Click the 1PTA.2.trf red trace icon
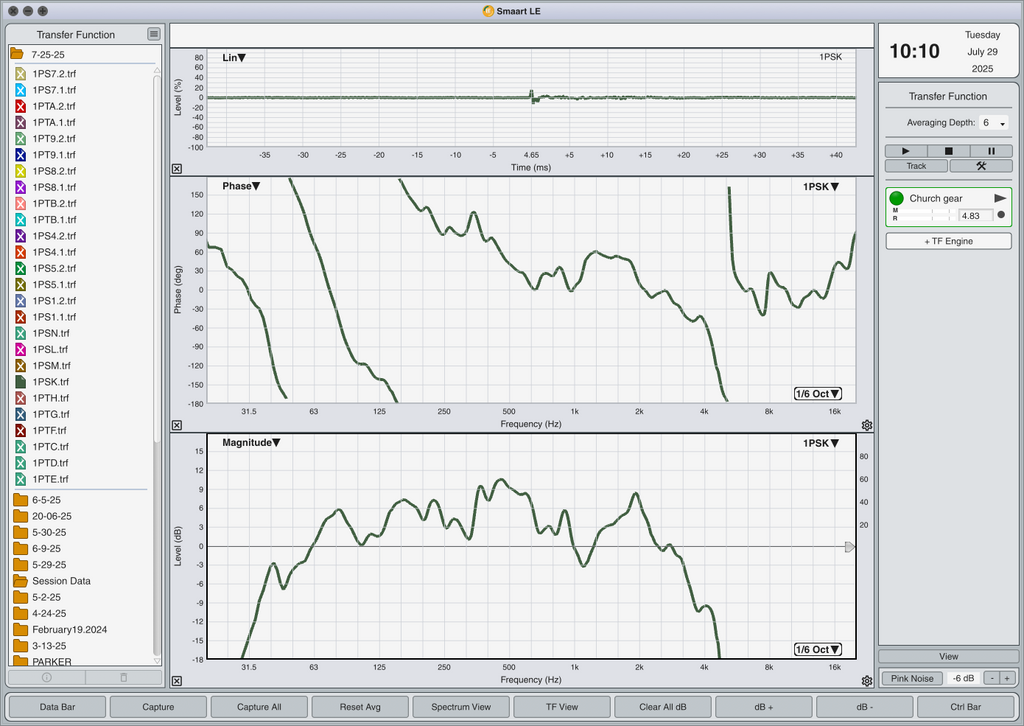Viewport: 1024px width, 726px height. point(20,106)
